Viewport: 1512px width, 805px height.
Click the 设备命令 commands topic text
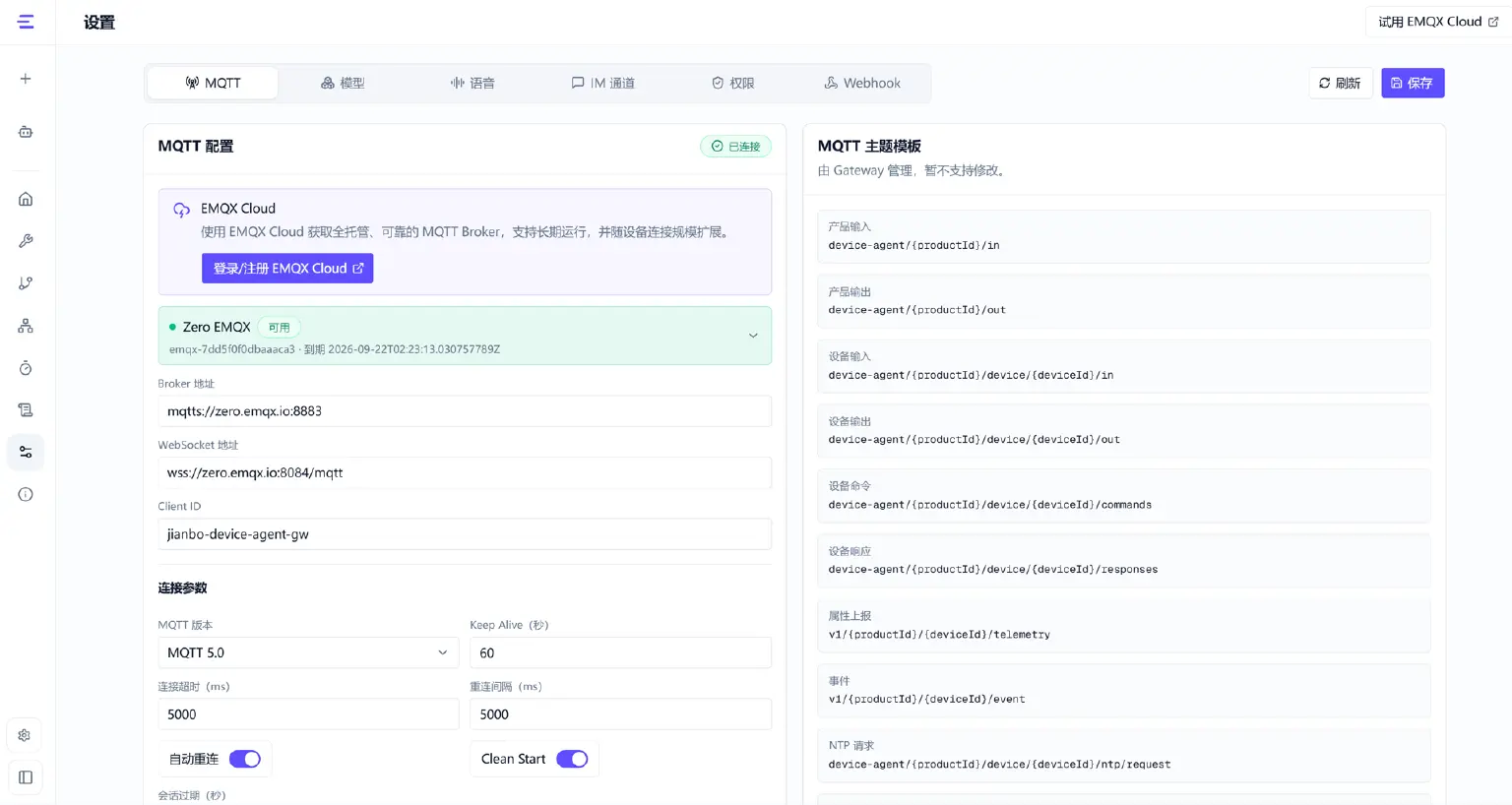[989, 505]
